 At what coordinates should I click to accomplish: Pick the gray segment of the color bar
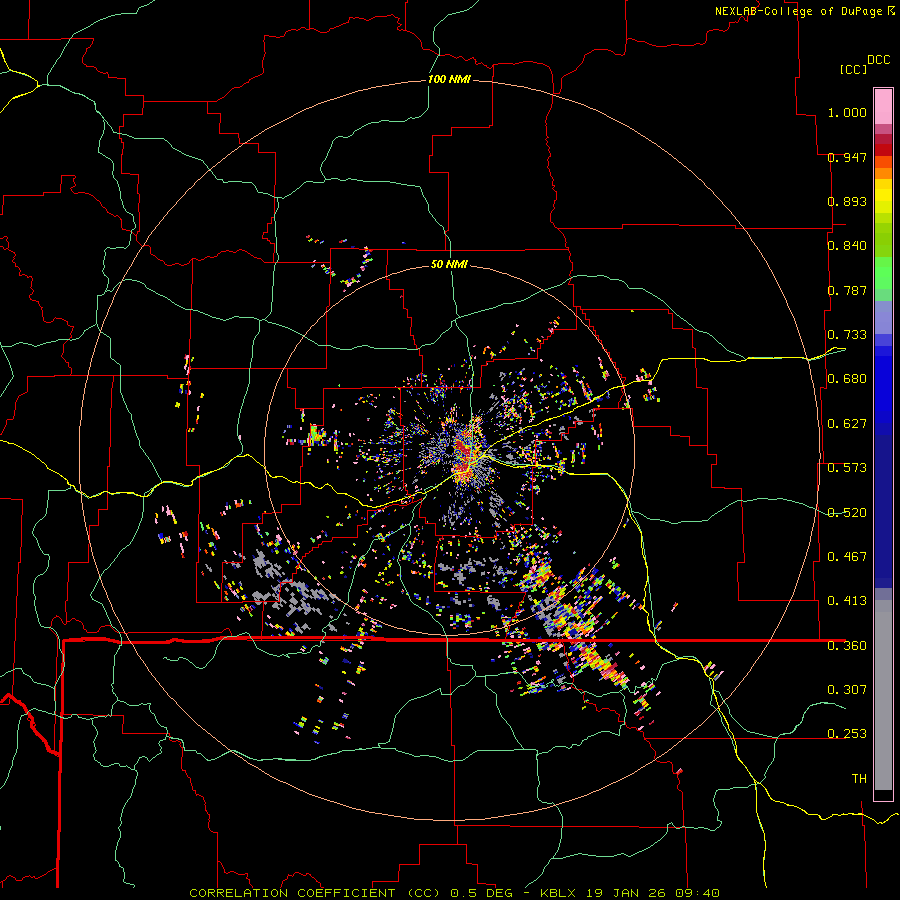[883, 695]
